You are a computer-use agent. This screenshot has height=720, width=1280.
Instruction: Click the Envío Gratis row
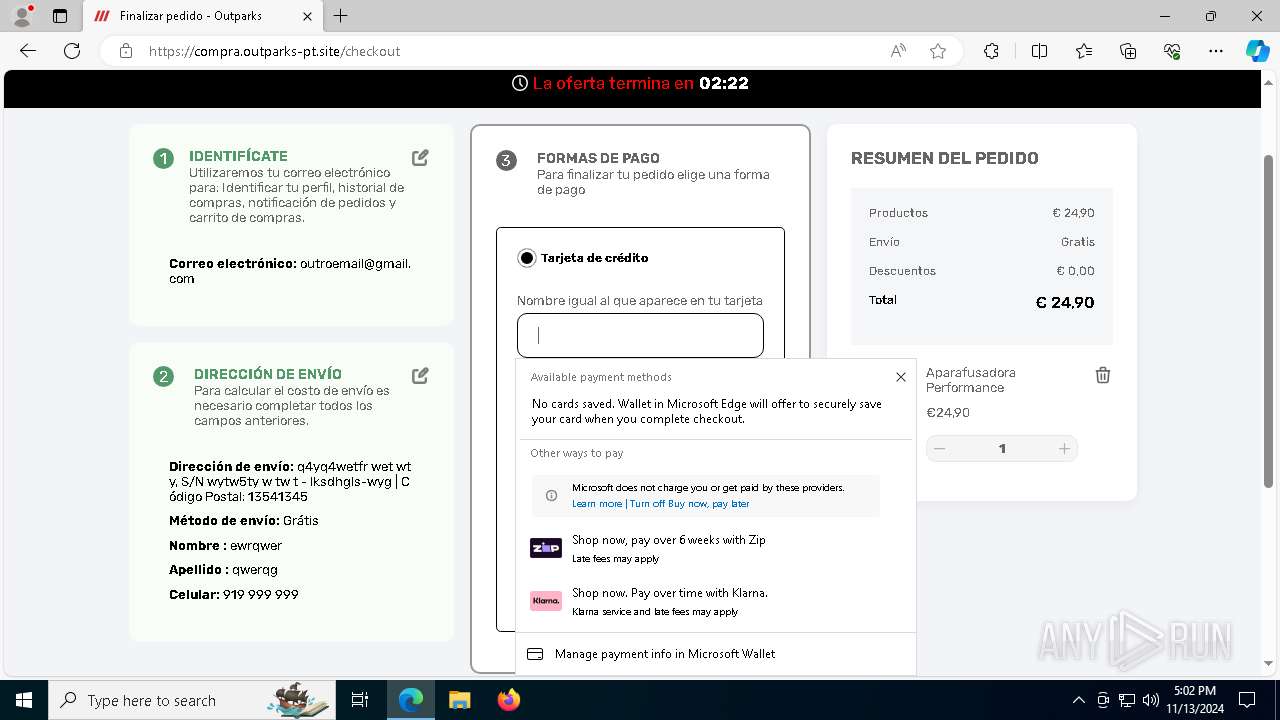pos(982,242)
